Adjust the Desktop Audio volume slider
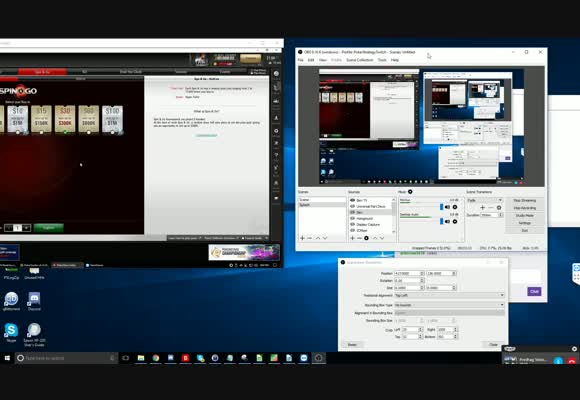Screen dimensions: 580x400 420,221
